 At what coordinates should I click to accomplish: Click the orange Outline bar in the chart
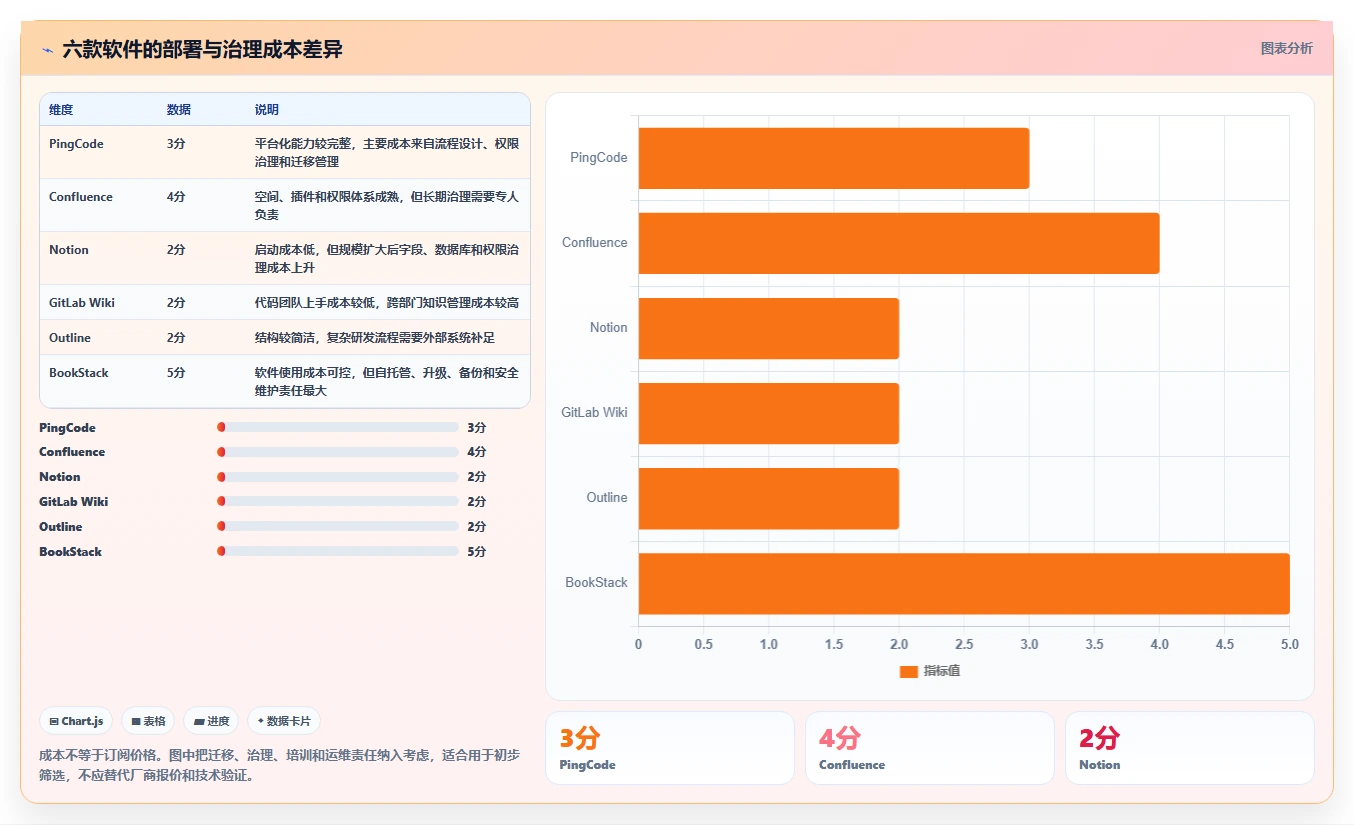point(769,498)
